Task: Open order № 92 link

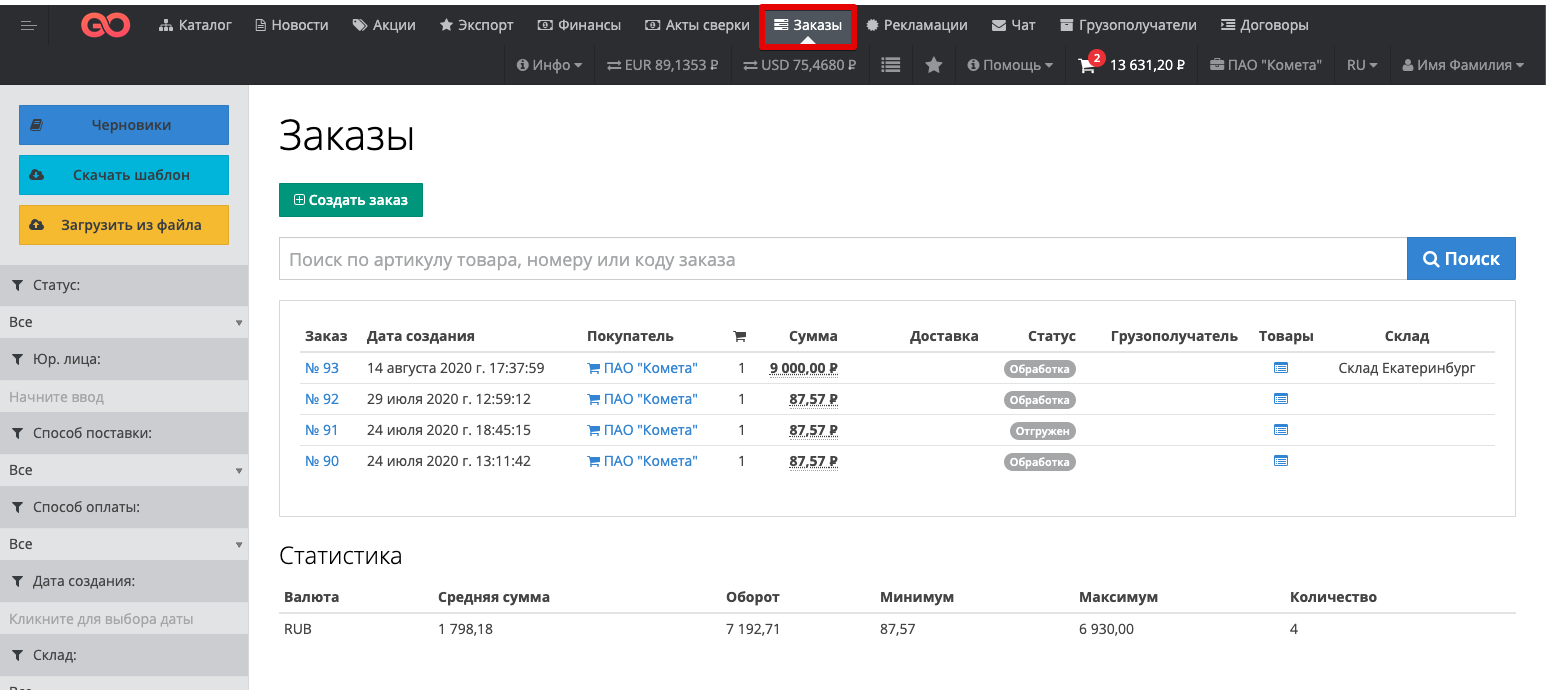Action: tap(322, 399)
